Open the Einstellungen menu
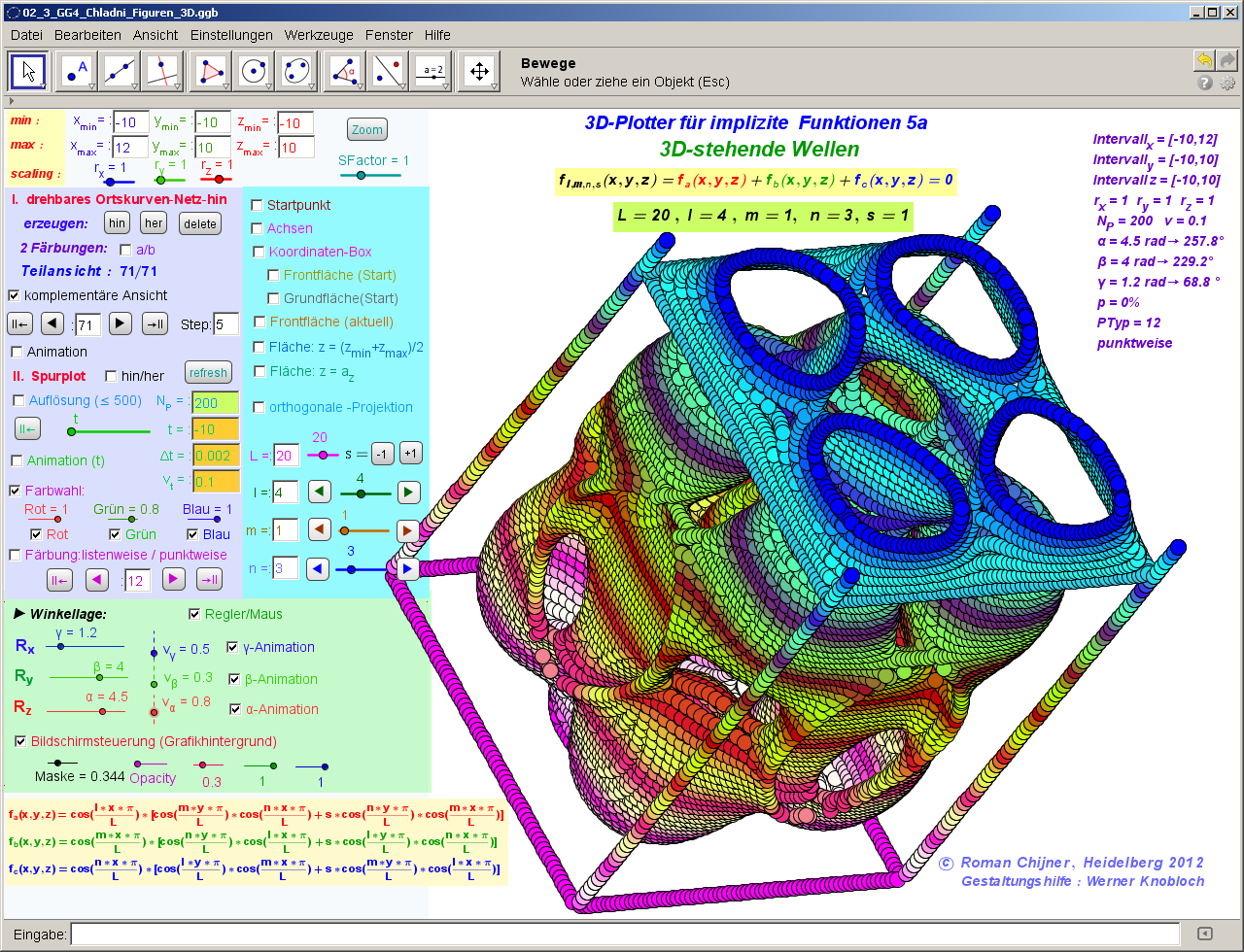Viewport: 1244px width, 952px height. [x=231, y=35]
